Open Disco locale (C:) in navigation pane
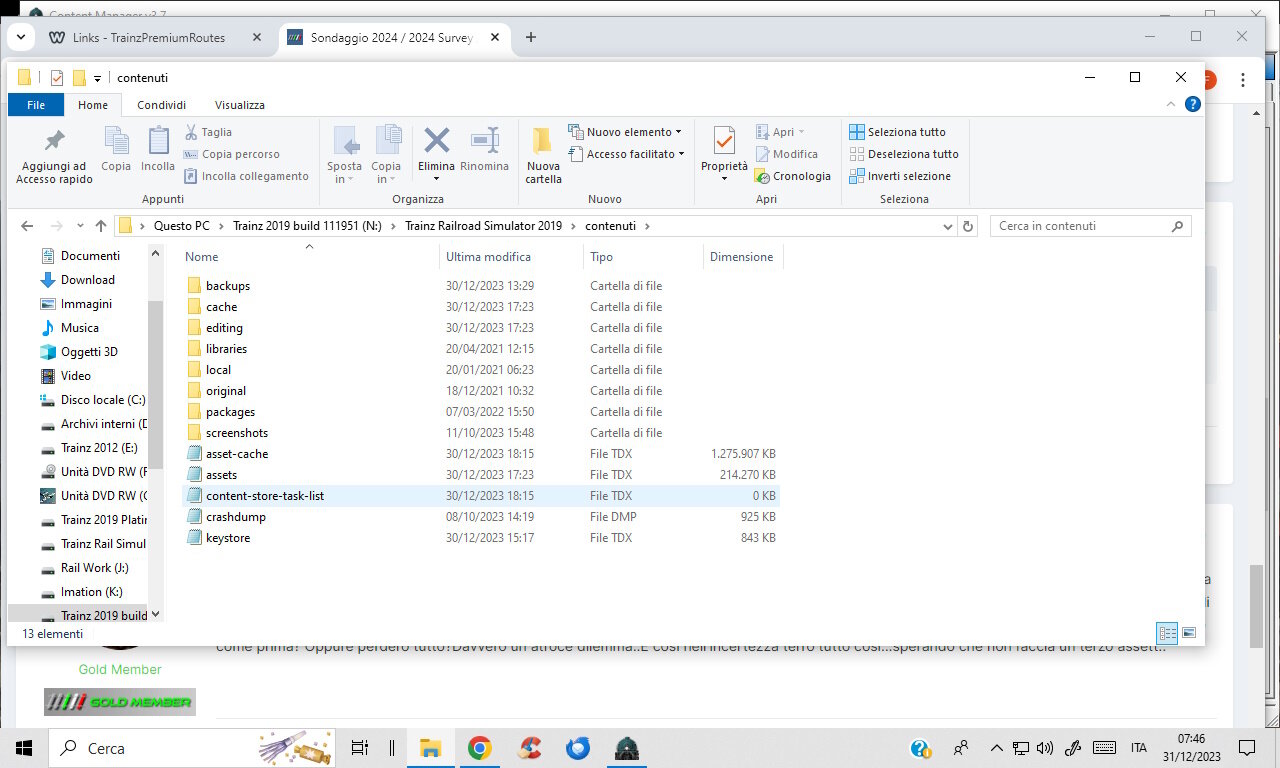1280x768 pixels. point(103,400)
